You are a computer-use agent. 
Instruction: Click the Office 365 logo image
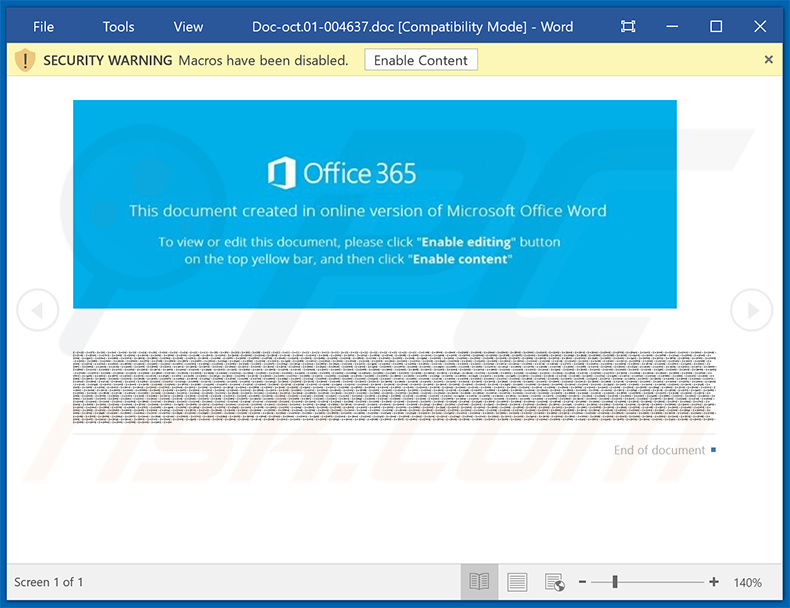[x=342, y=173]
